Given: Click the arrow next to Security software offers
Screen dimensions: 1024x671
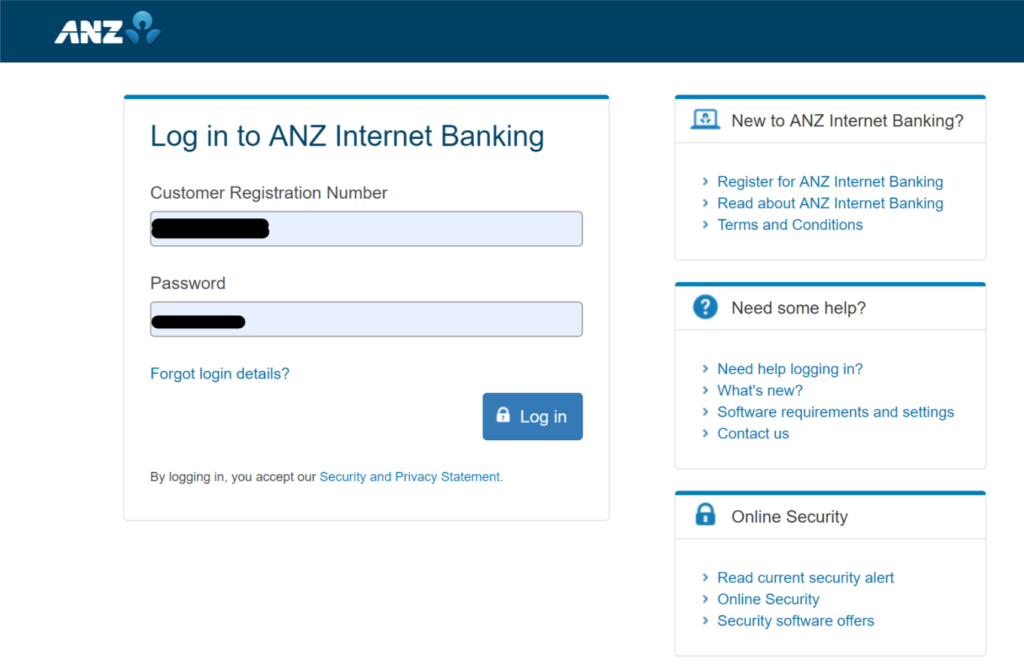Looking at the screenshot, I should coord(706,621).
